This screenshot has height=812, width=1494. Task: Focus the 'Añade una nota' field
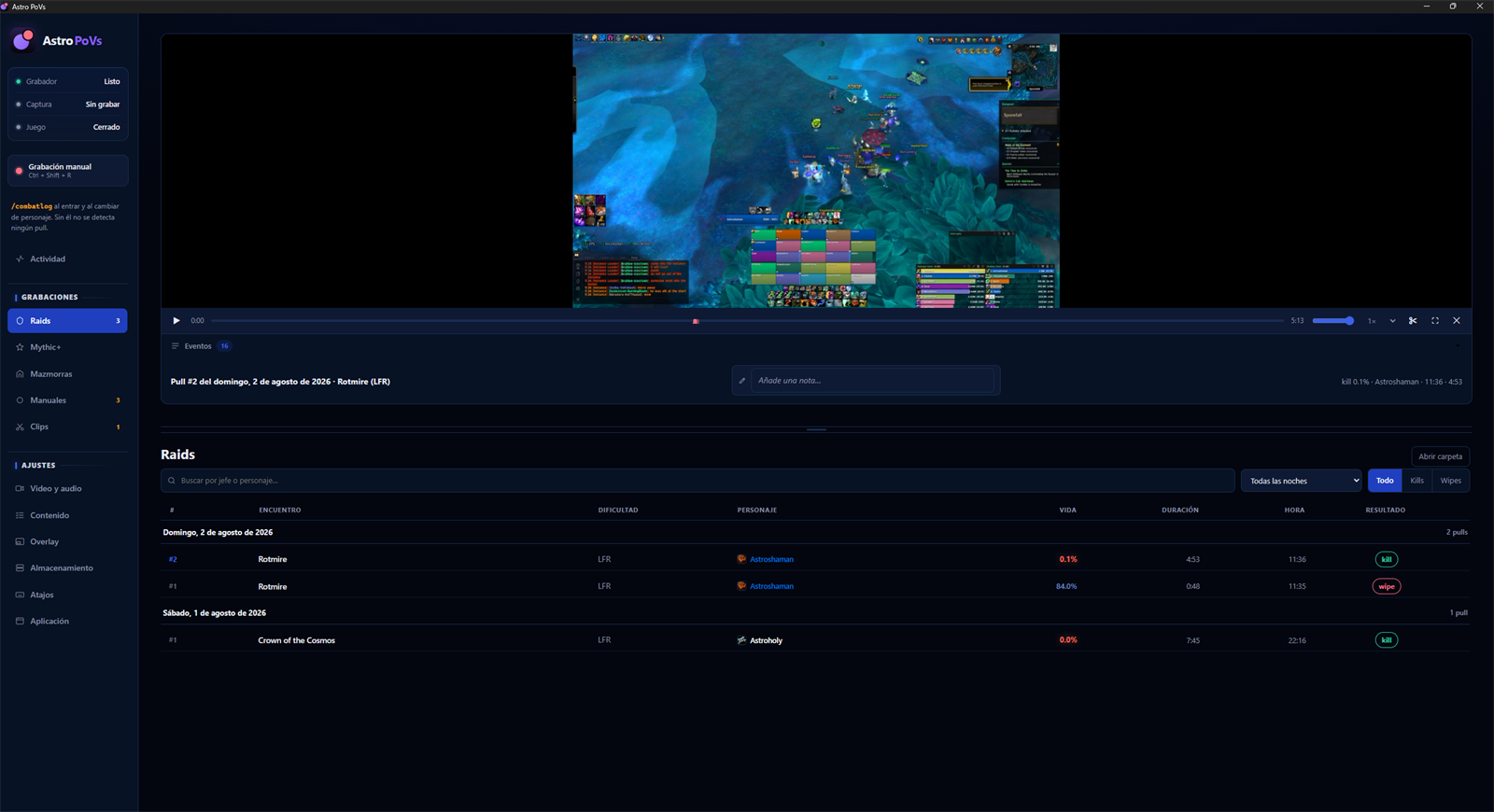(873, 381)
